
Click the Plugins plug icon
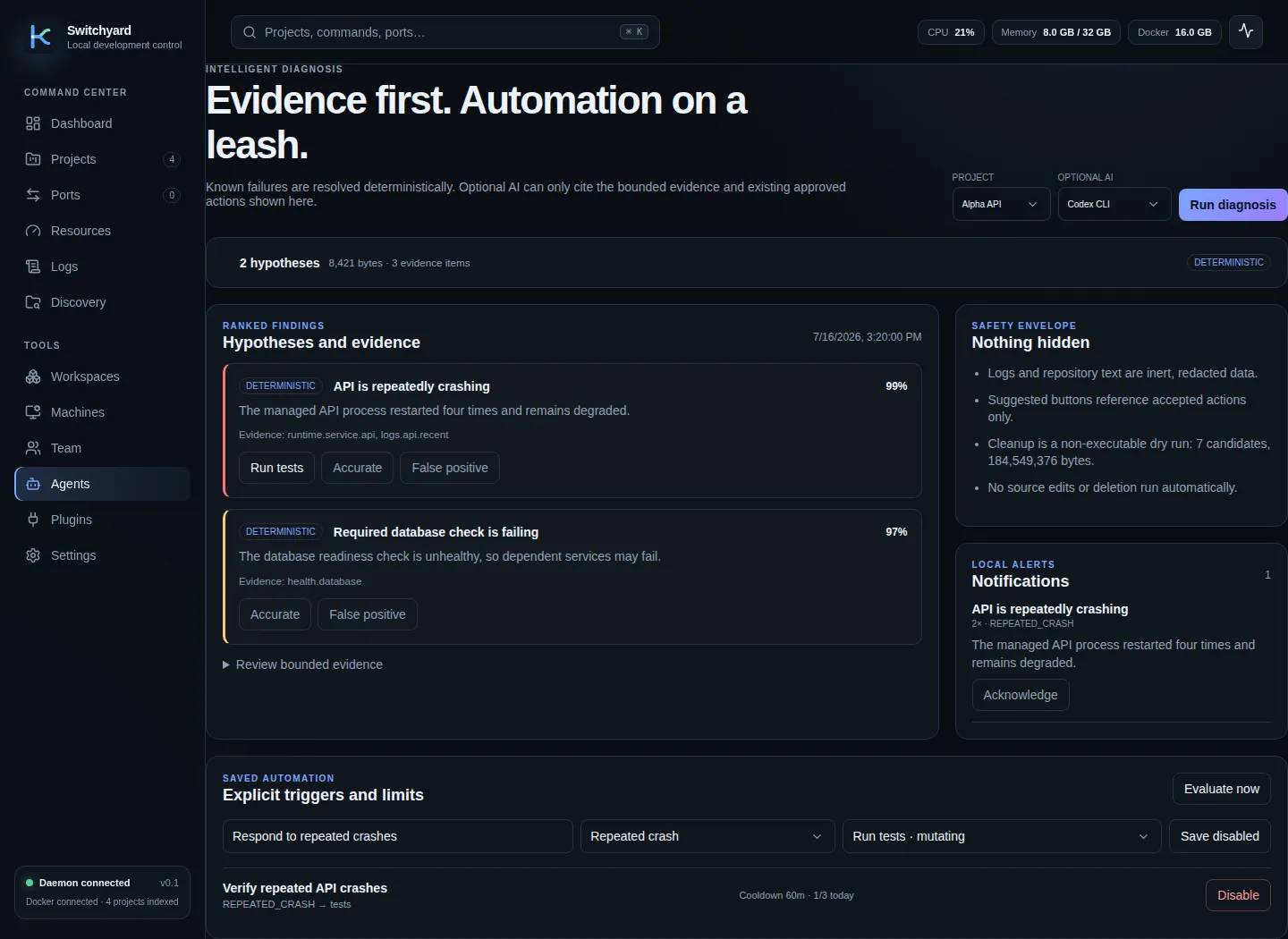click(33, 520)
